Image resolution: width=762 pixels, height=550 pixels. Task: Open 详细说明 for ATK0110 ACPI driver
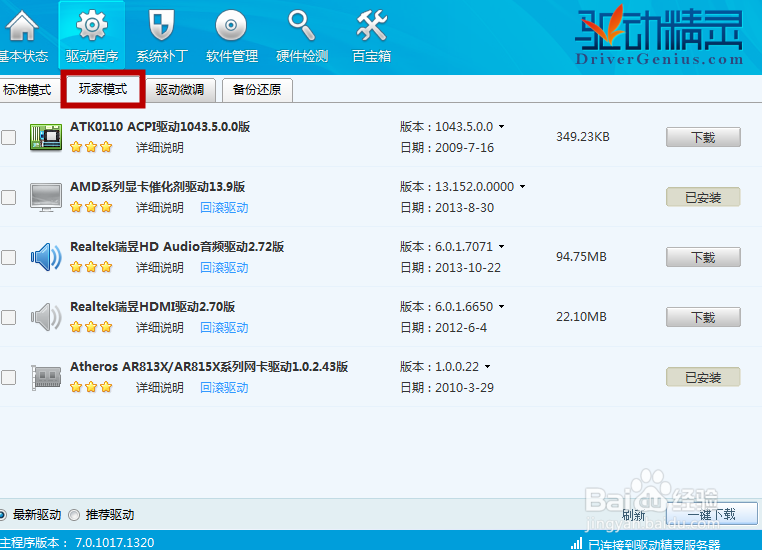click(160, 147)
